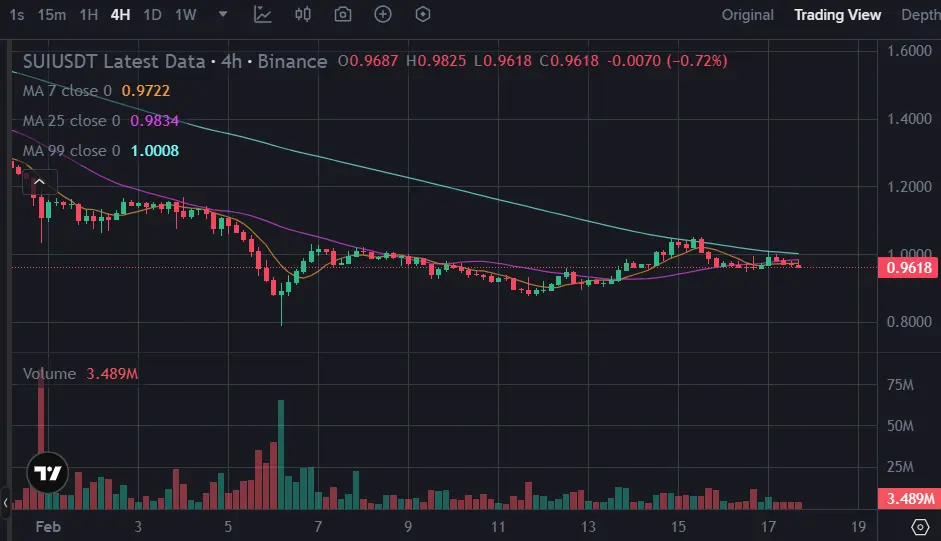Click the Feb date axis label
This screenshot has width=941, height=541.
[x=48, y=527]
